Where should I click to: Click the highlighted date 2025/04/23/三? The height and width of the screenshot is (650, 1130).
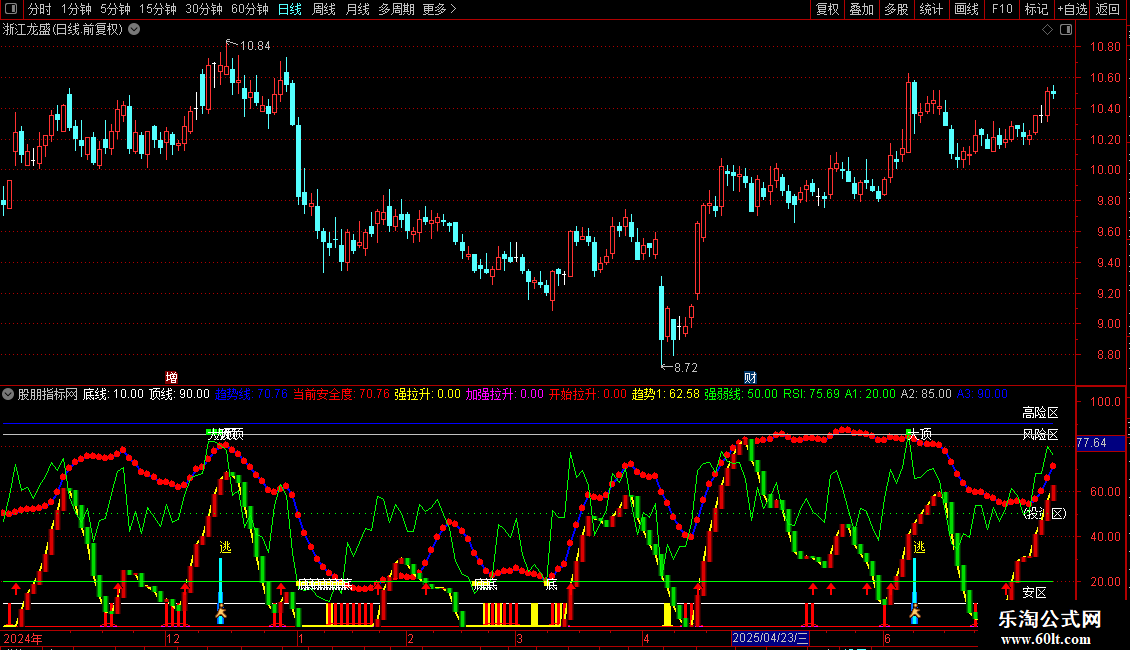tap(770, 638)
